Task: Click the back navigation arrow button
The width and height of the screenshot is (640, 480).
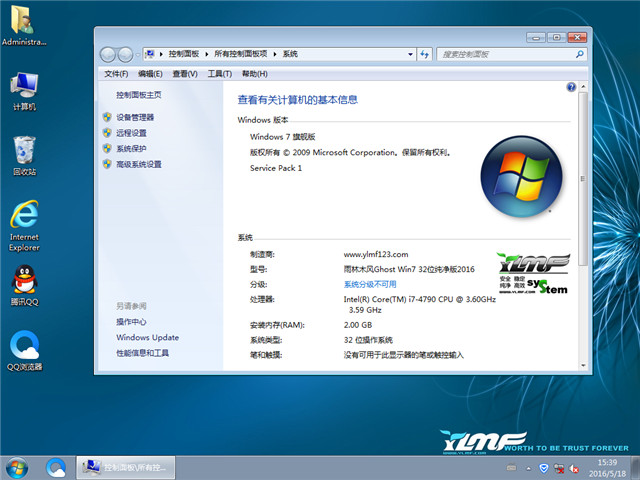Action: pyautogui.click(x=108, y=54)
